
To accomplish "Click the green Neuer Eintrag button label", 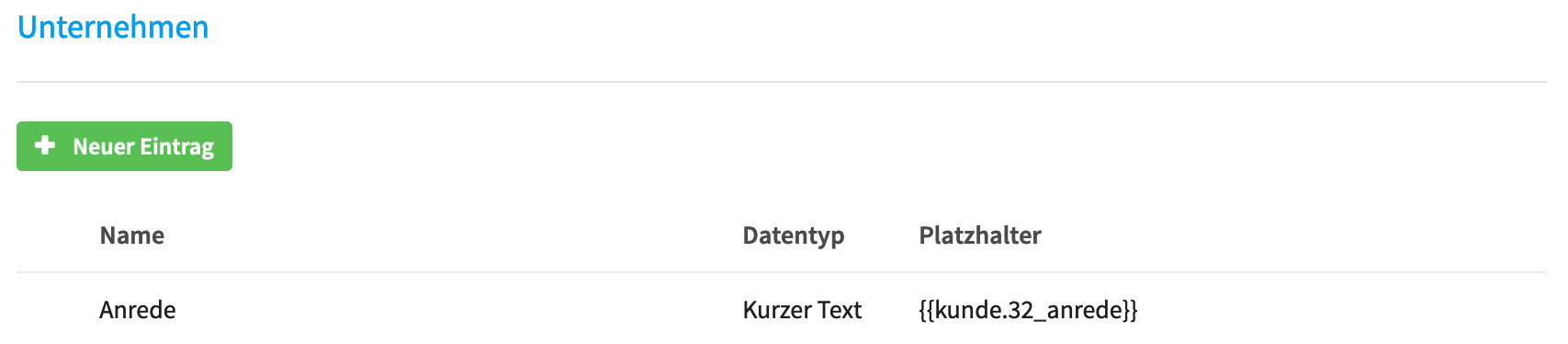I will (x=143, y=146).
